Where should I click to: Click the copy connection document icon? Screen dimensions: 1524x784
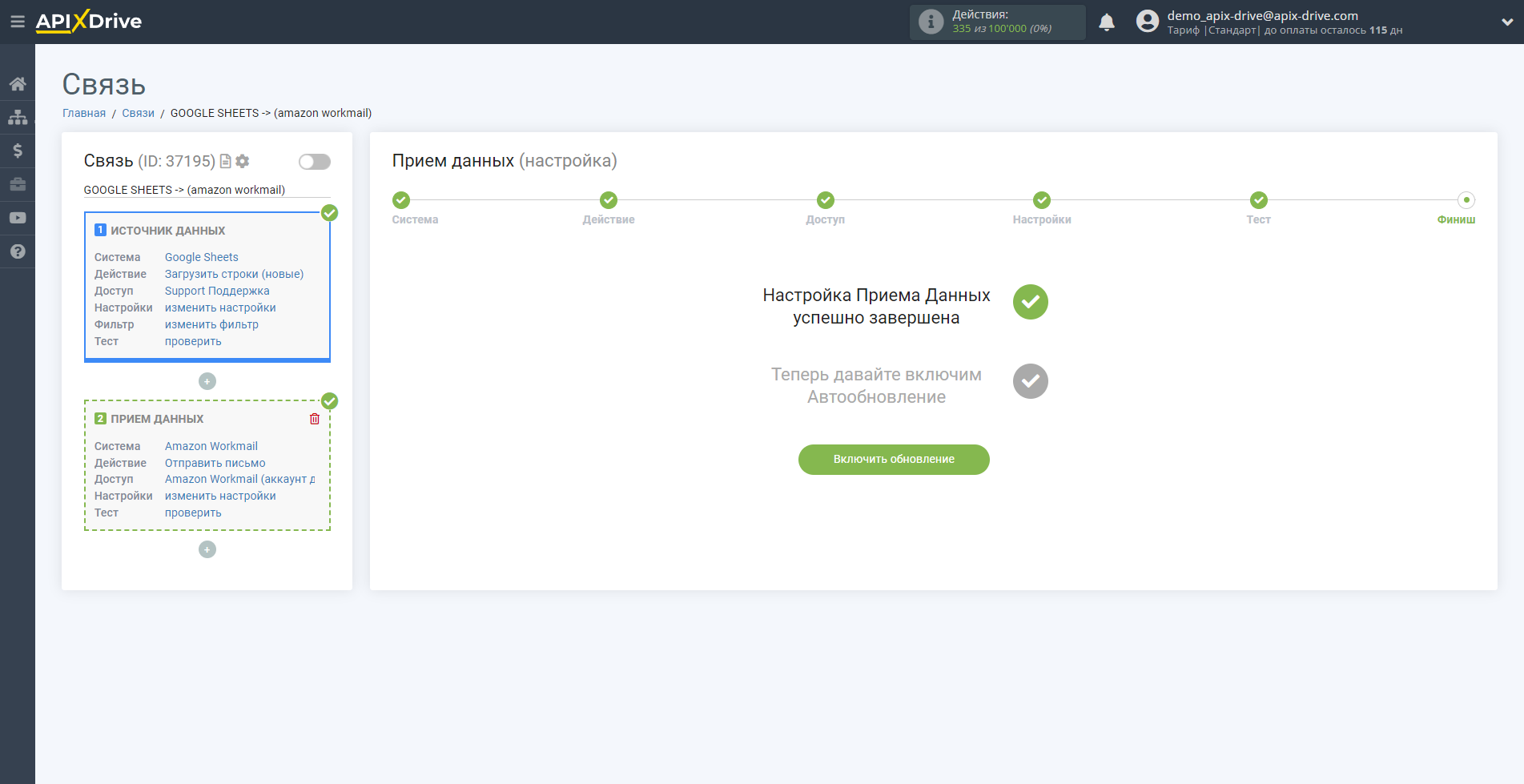[226, 161]
